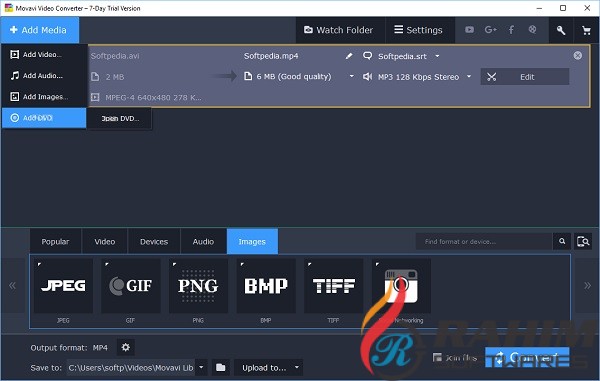Screen dimensions: 600x381
Task: Click the Convert button
Action: 527,358
